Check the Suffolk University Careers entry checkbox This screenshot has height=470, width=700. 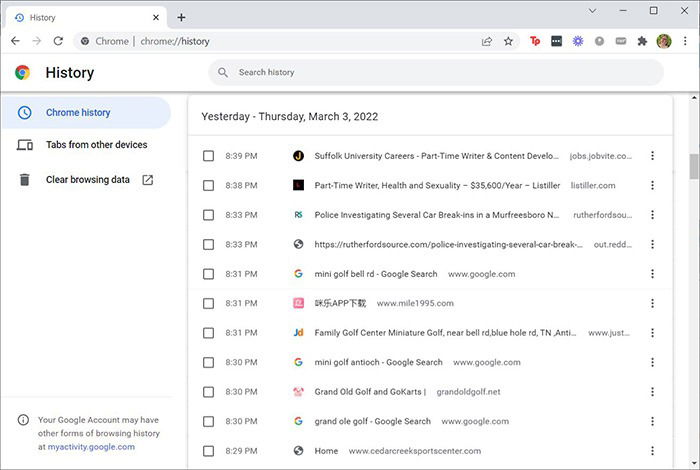(x=208, y=156)
